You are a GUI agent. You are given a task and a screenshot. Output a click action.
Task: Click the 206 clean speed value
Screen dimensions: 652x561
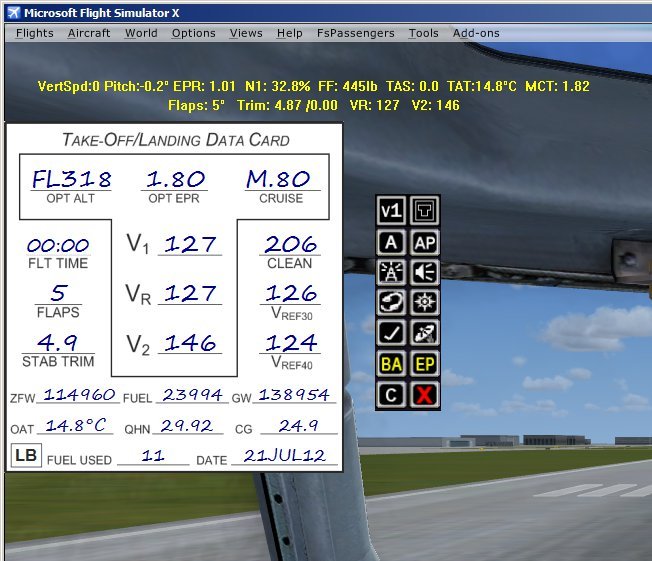pos(290,244)
